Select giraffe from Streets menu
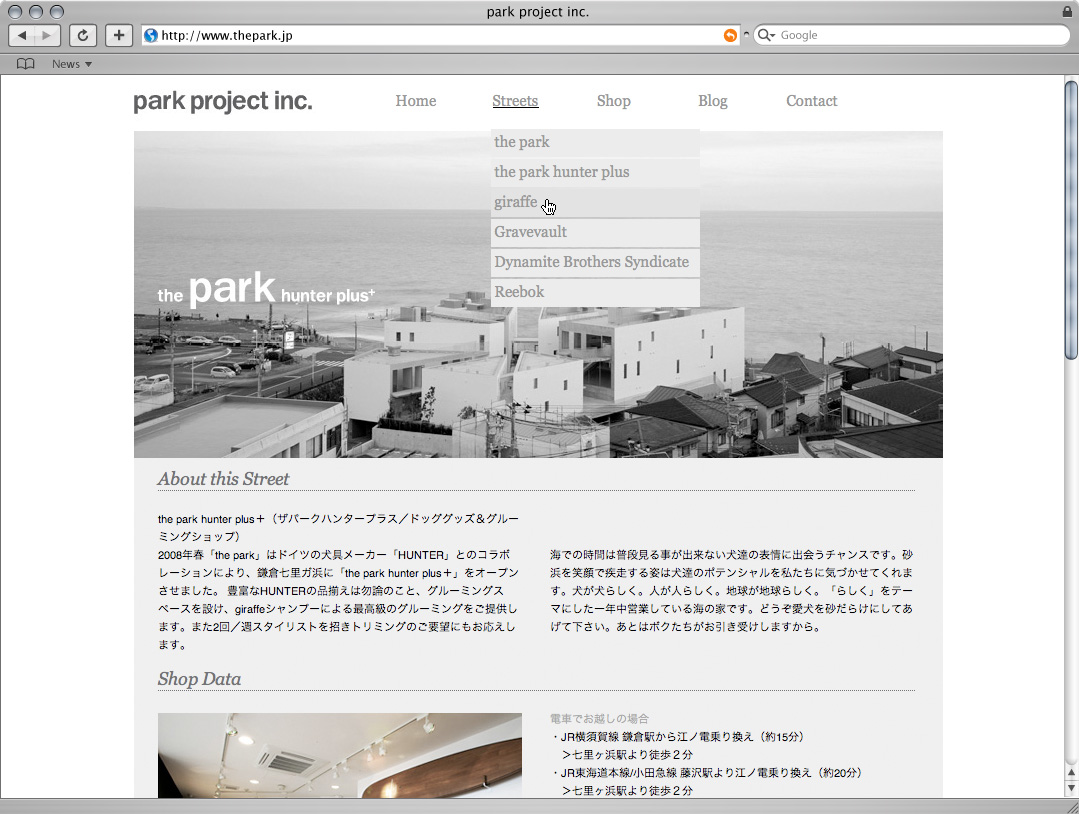The height and width of the screenshot is (814, 1079). [x=516, y=202]
